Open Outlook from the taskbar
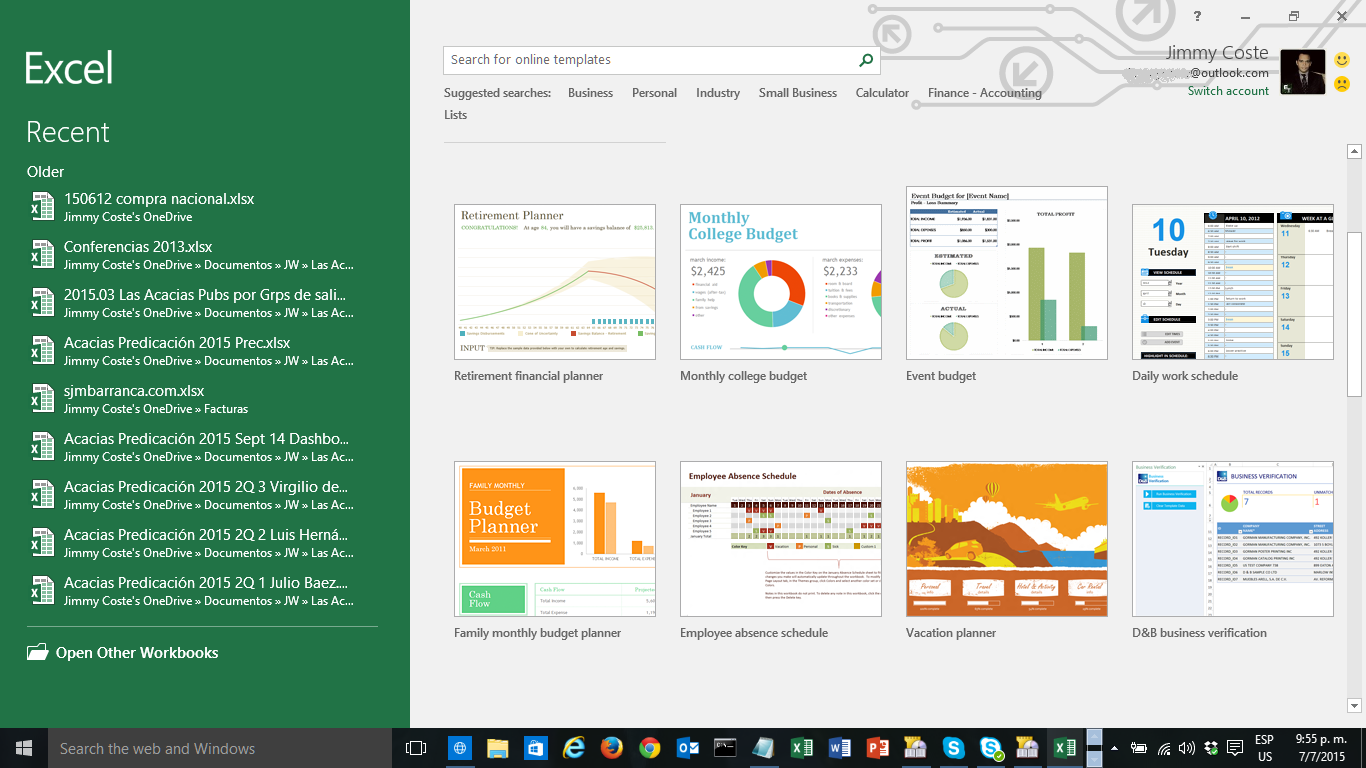This screenshot has width=1366, height=768. (x=688, y=748)
